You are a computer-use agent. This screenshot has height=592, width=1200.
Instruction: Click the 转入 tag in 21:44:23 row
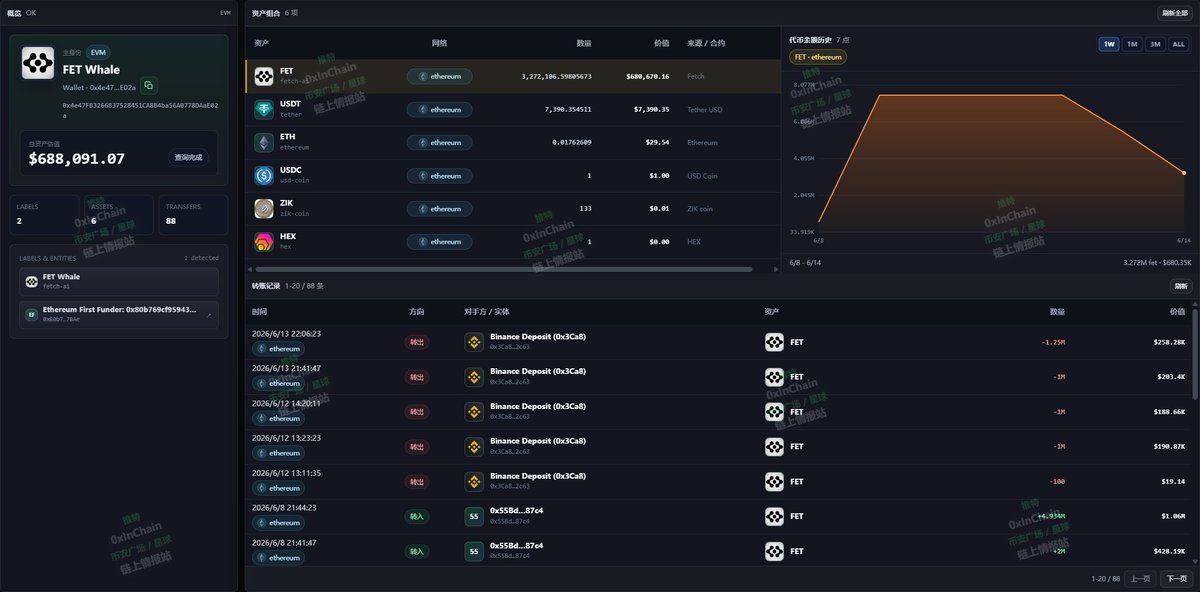click(x=416, y=516)
